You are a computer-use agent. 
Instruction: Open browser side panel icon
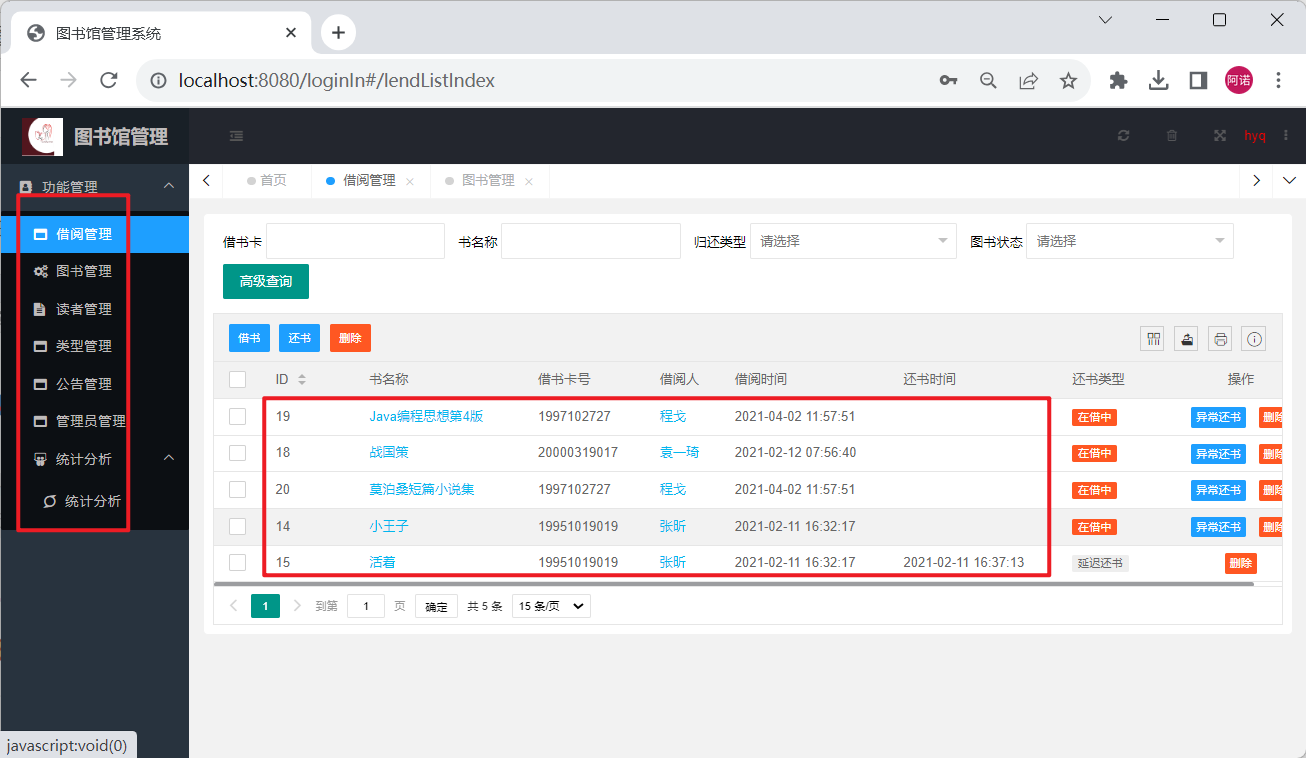pyautogui.click(x=1198, y=81)
